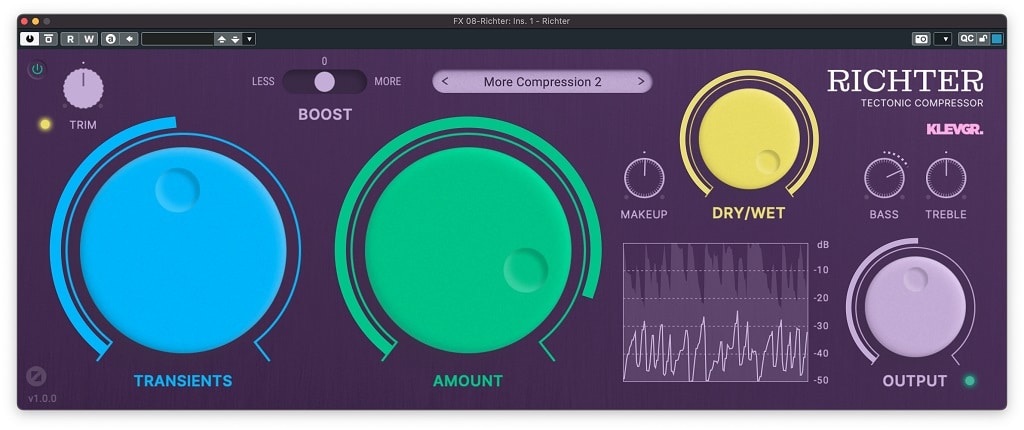Click the blue TRANSIENTS knob
Screen dimensions: 1024x430
tap(184, 250)
